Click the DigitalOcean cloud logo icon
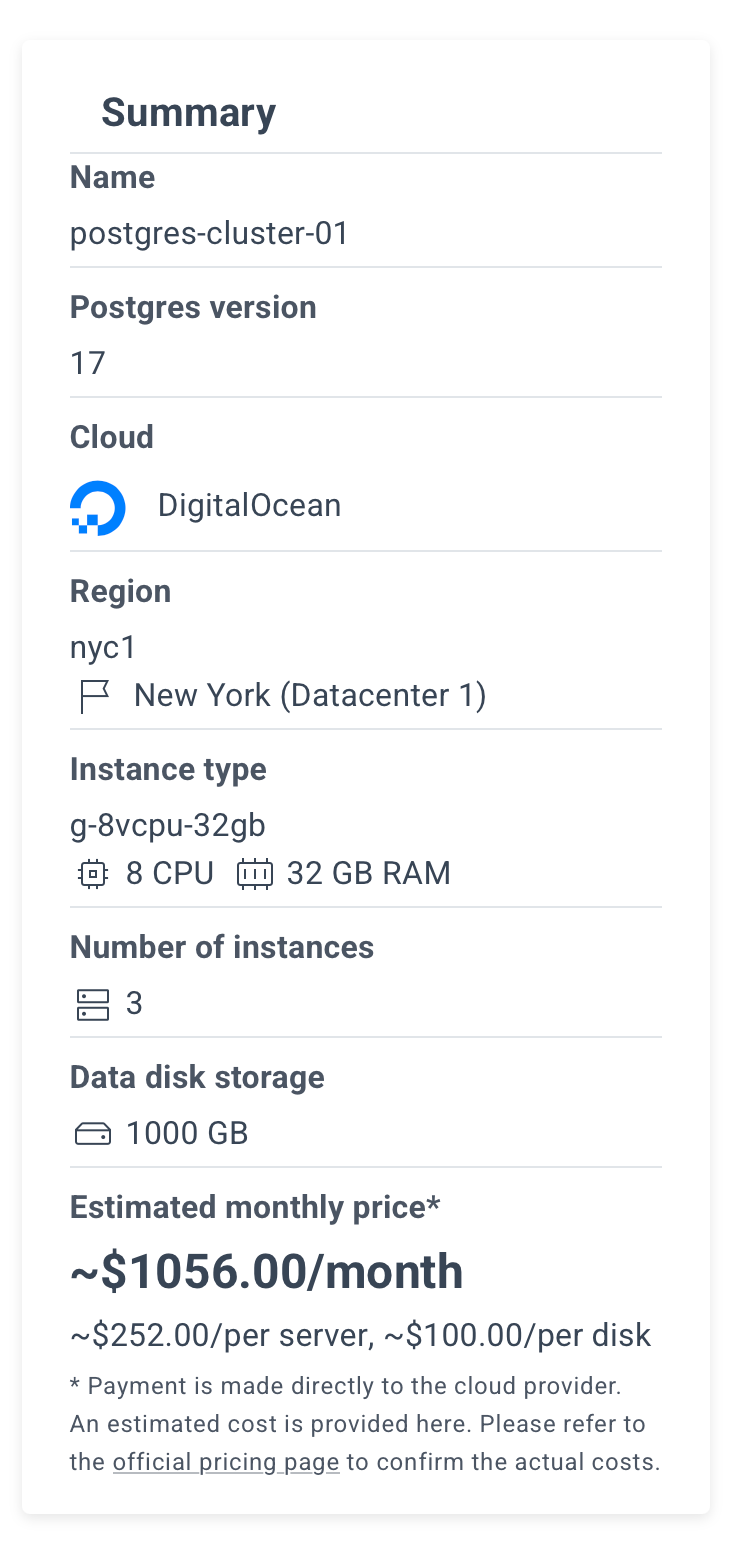The image size is (736, 1544). [98, 508]
